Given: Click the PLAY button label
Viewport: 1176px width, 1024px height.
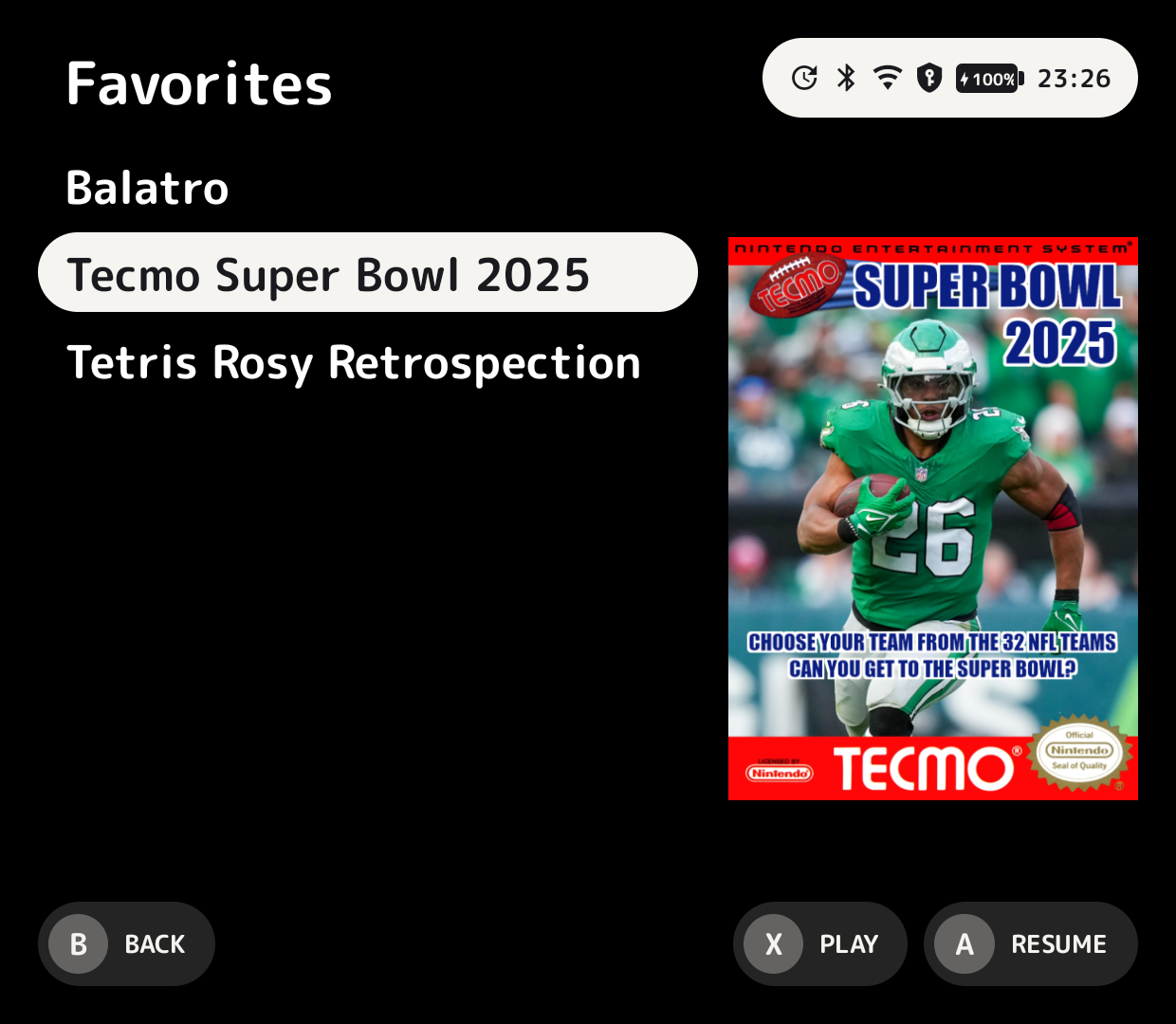Looking at the screenshot, I should (849, 944).
